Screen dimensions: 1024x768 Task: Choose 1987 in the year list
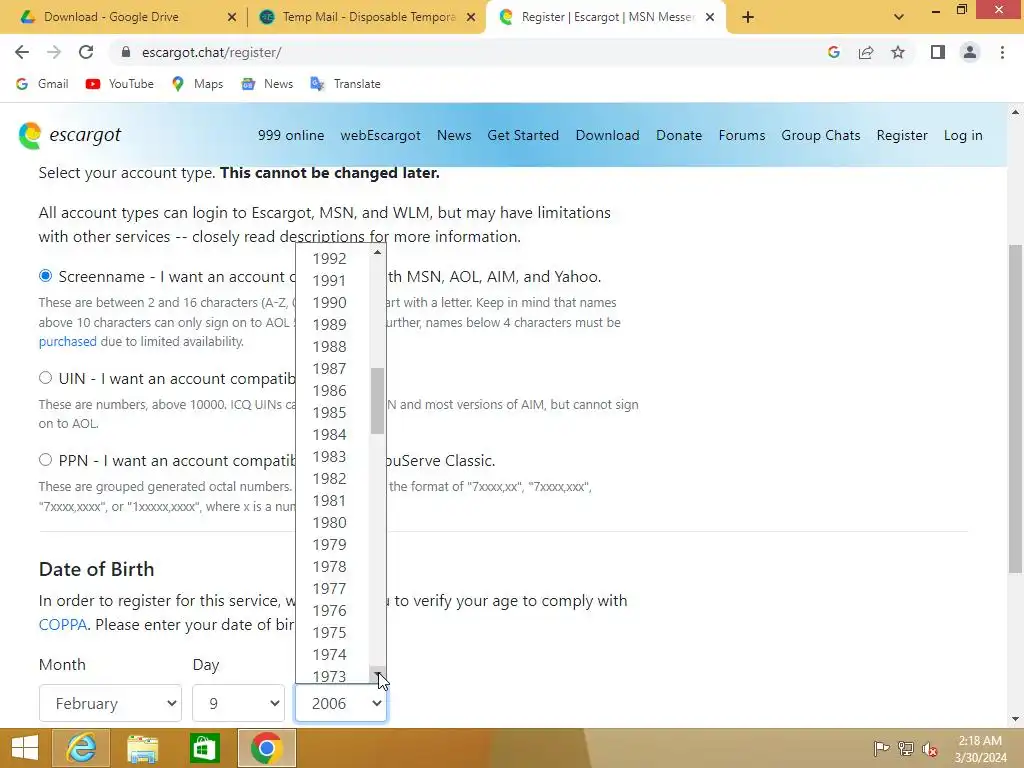click(x=333, y=368)
